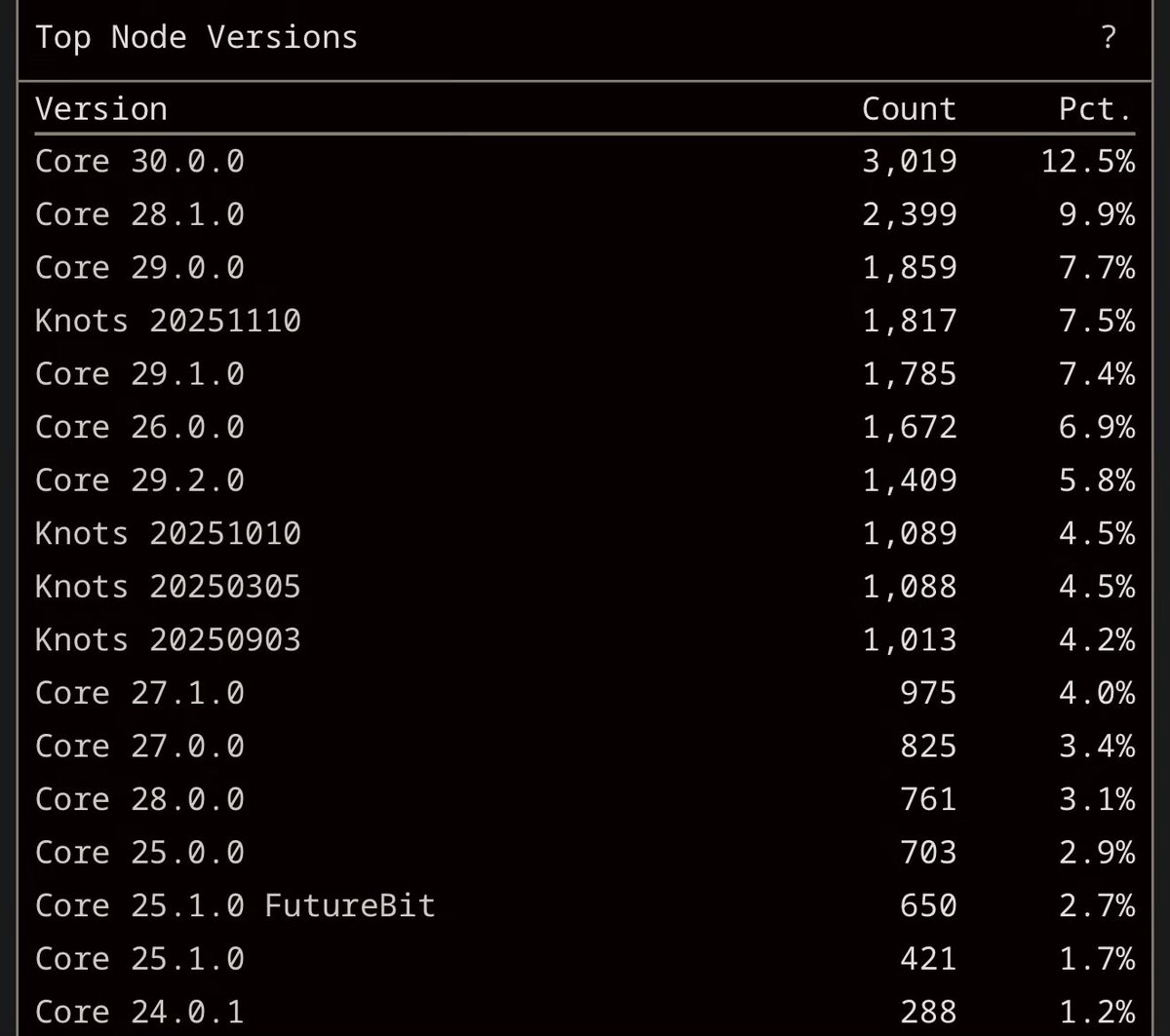The height and width of the screenshot is (1036, 1170).
Task: Click the 4.0% percentage value
Action: [x=1097, y=693]
